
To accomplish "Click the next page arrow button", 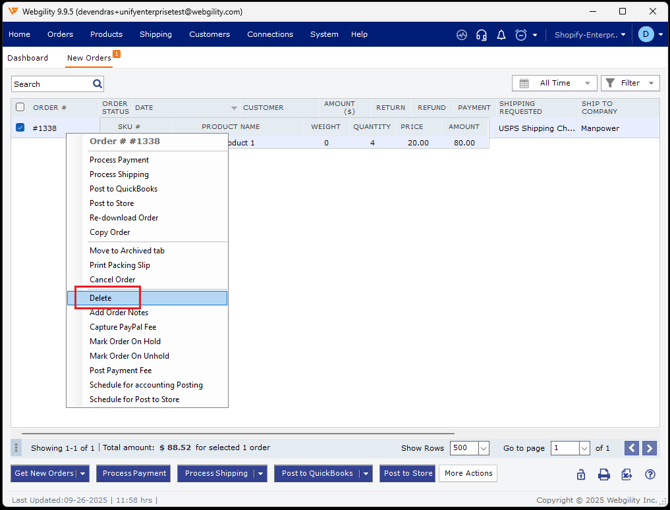I will (x=649, y=448).
